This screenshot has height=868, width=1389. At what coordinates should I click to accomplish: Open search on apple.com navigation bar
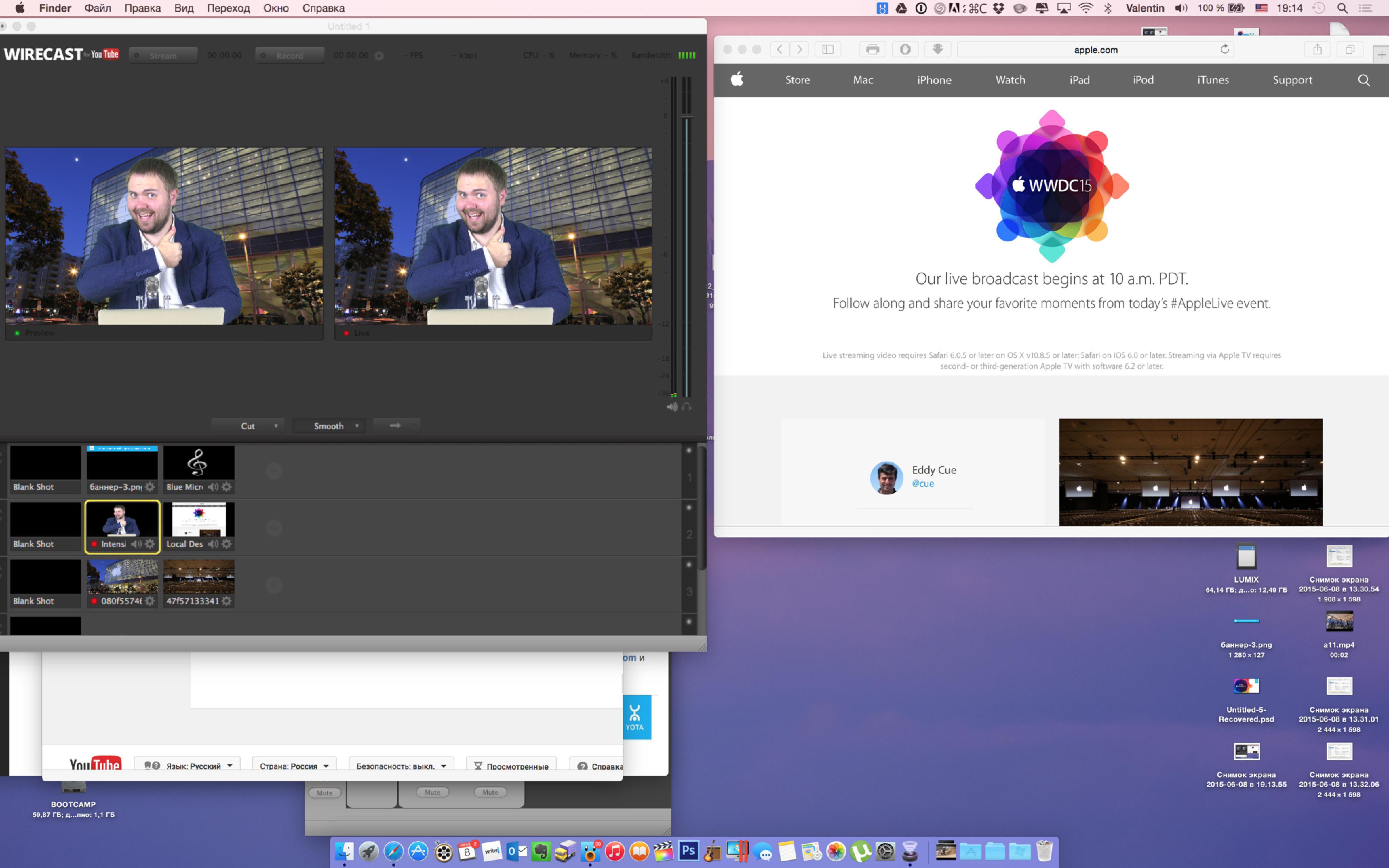pos(1364,80)
